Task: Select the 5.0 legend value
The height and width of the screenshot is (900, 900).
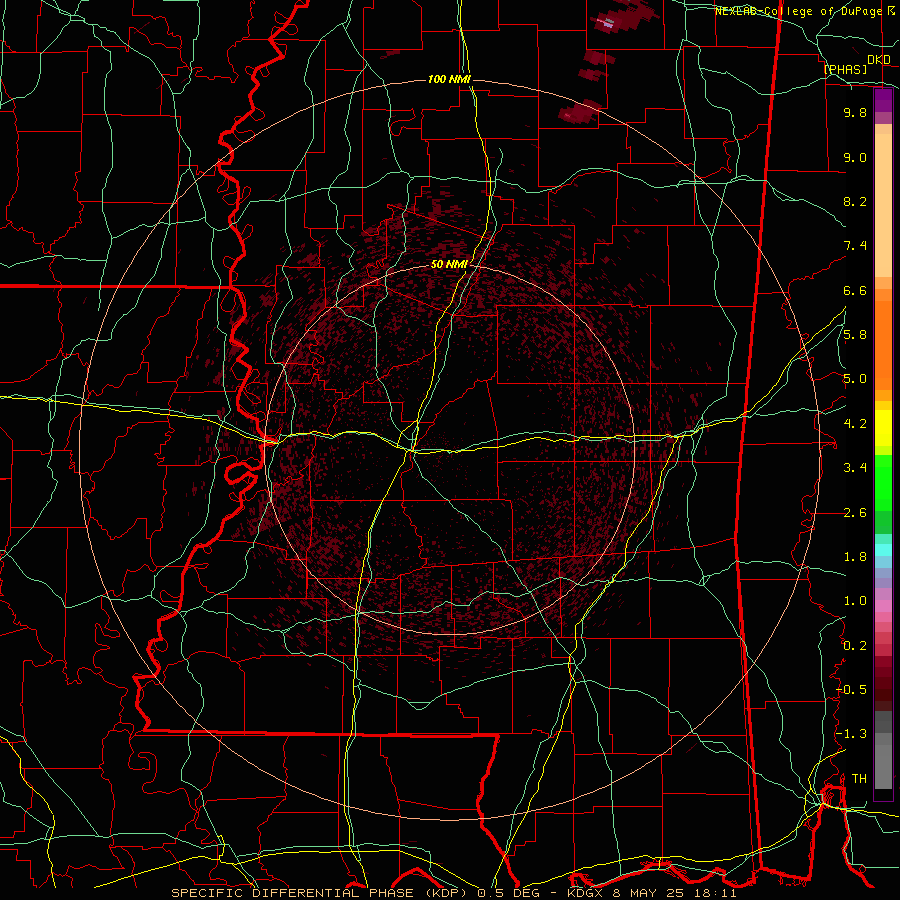Action: click(855, 379)
